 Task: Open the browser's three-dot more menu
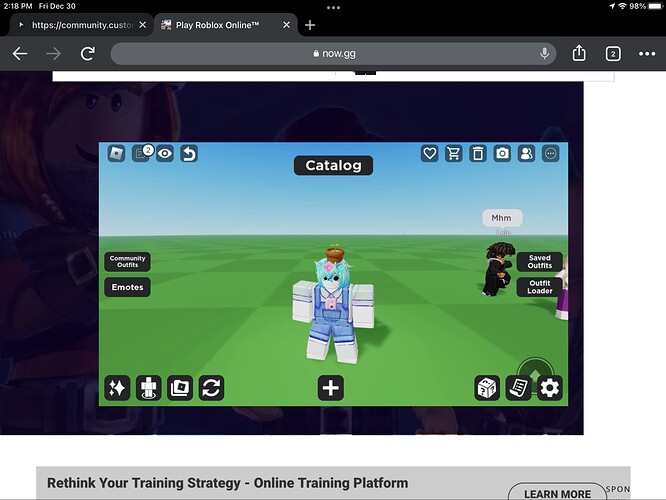pyautogui.click(x=645, y=53)
